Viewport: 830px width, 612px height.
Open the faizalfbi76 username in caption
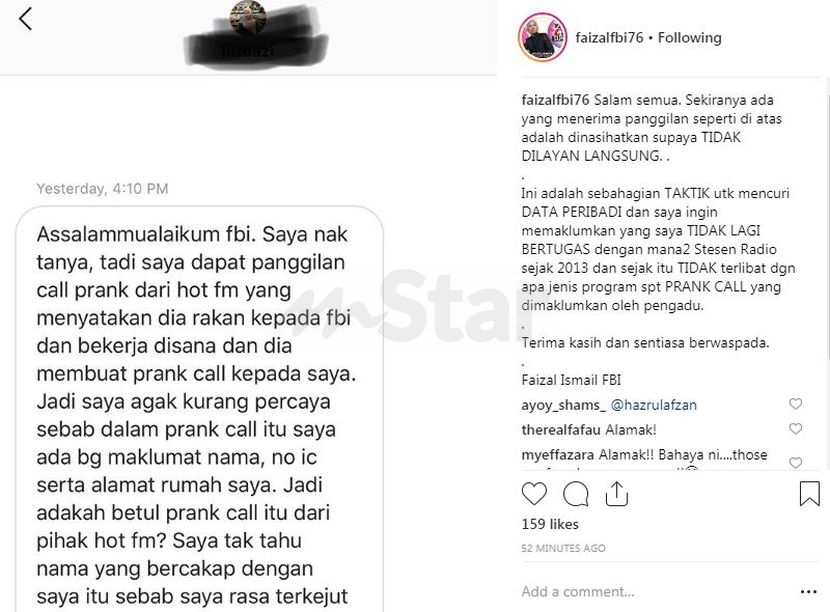point(555,100)
